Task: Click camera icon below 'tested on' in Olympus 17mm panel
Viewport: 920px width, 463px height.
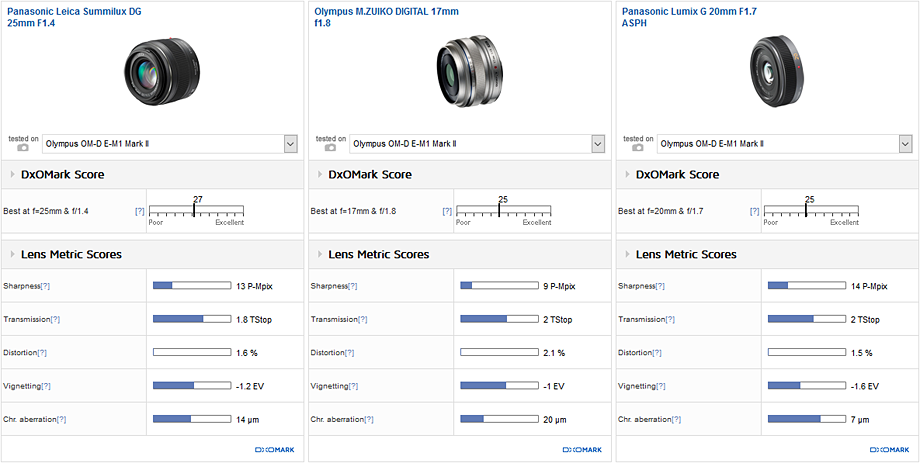Action: point(330,148)
